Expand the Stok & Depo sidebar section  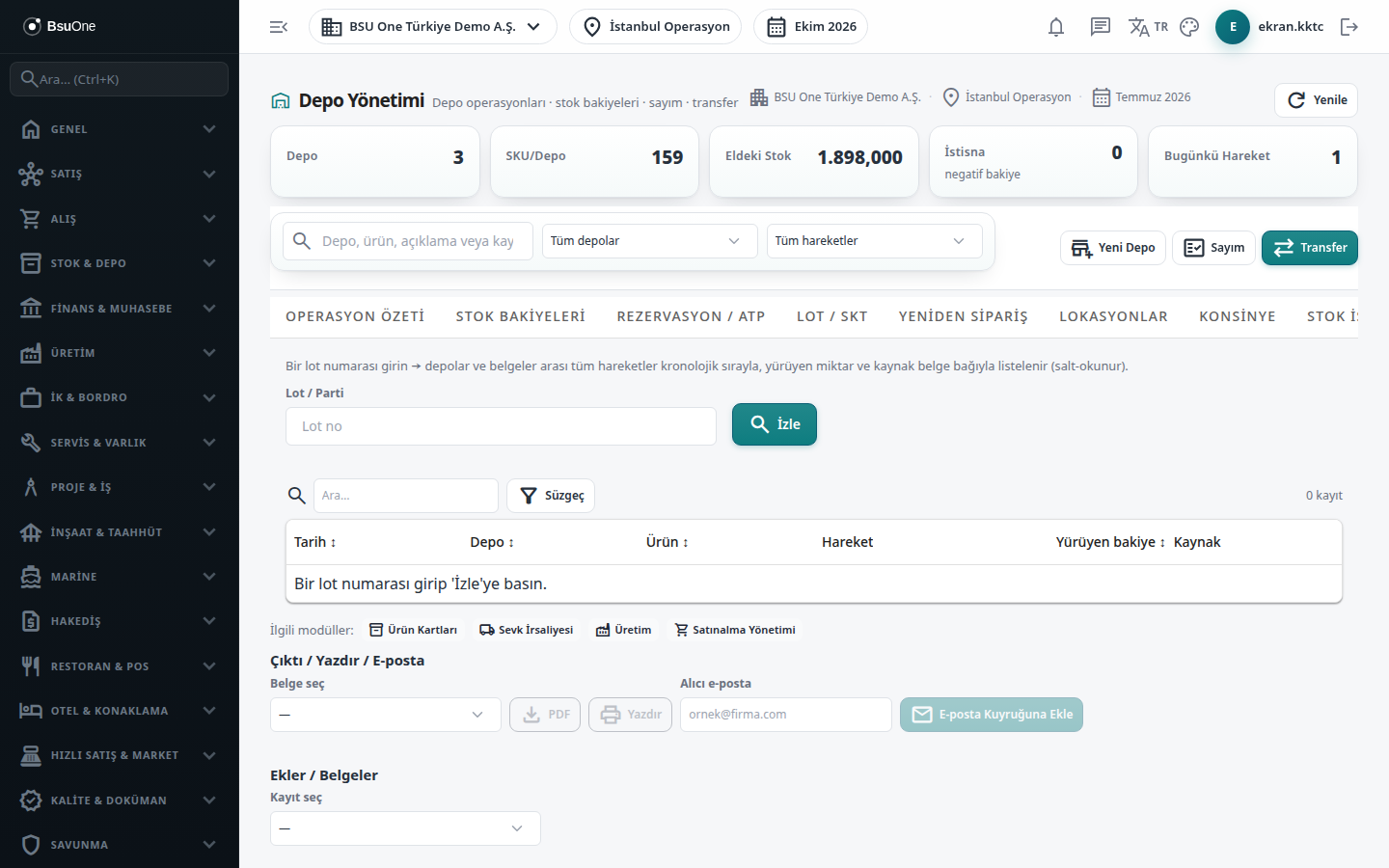point(120,263)
